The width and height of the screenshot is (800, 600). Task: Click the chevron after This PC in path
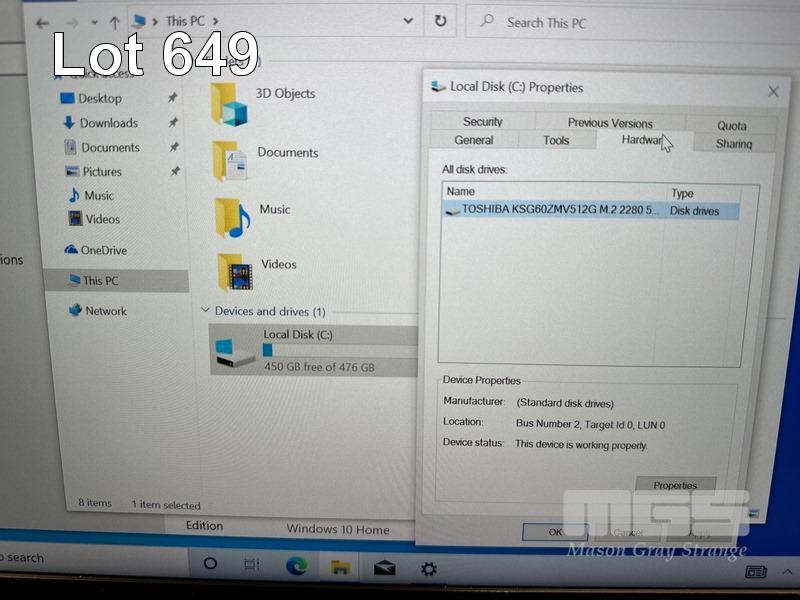click(216, 21)
